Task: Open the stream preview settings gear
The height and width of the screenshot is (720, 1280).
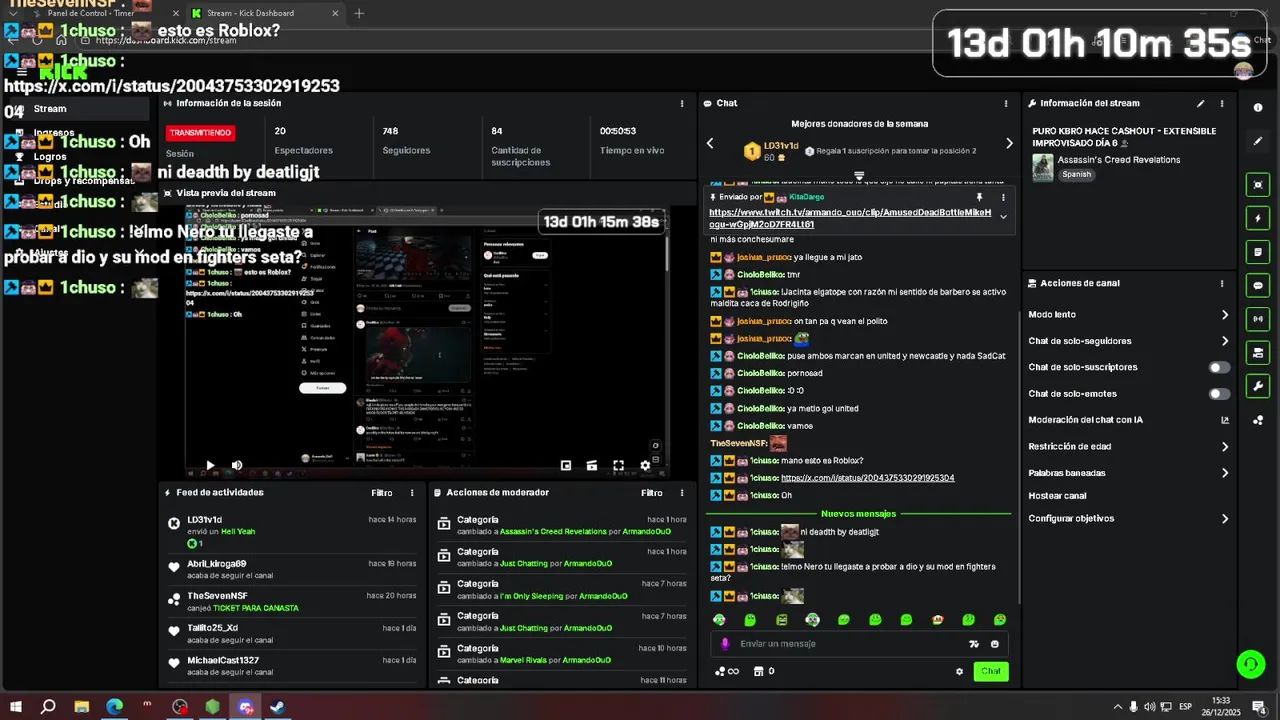Action: 645,465
